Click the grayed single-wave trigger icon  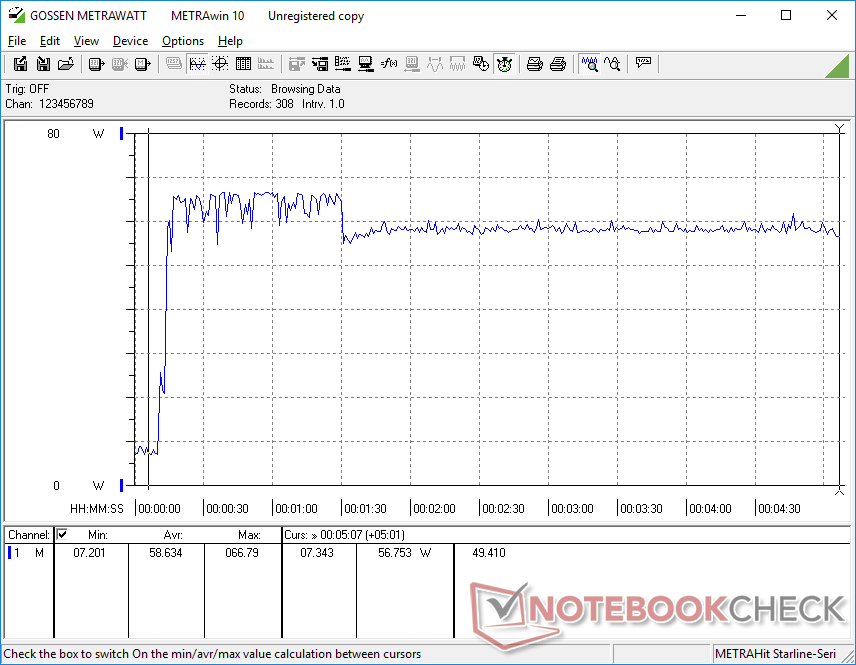point(435,64)
